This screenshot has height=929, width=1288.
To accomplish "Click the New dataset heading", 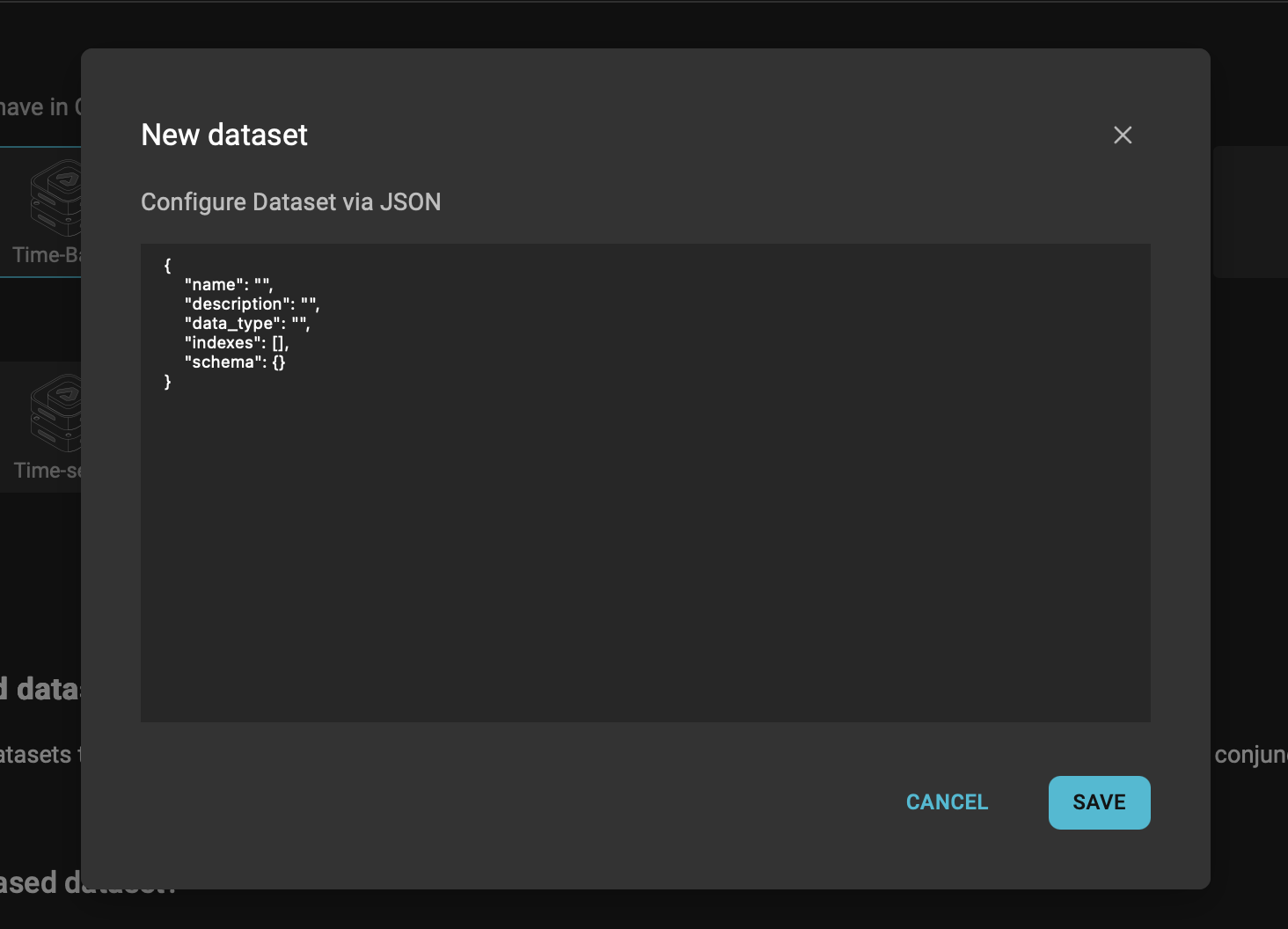I will tap(224, 135).
